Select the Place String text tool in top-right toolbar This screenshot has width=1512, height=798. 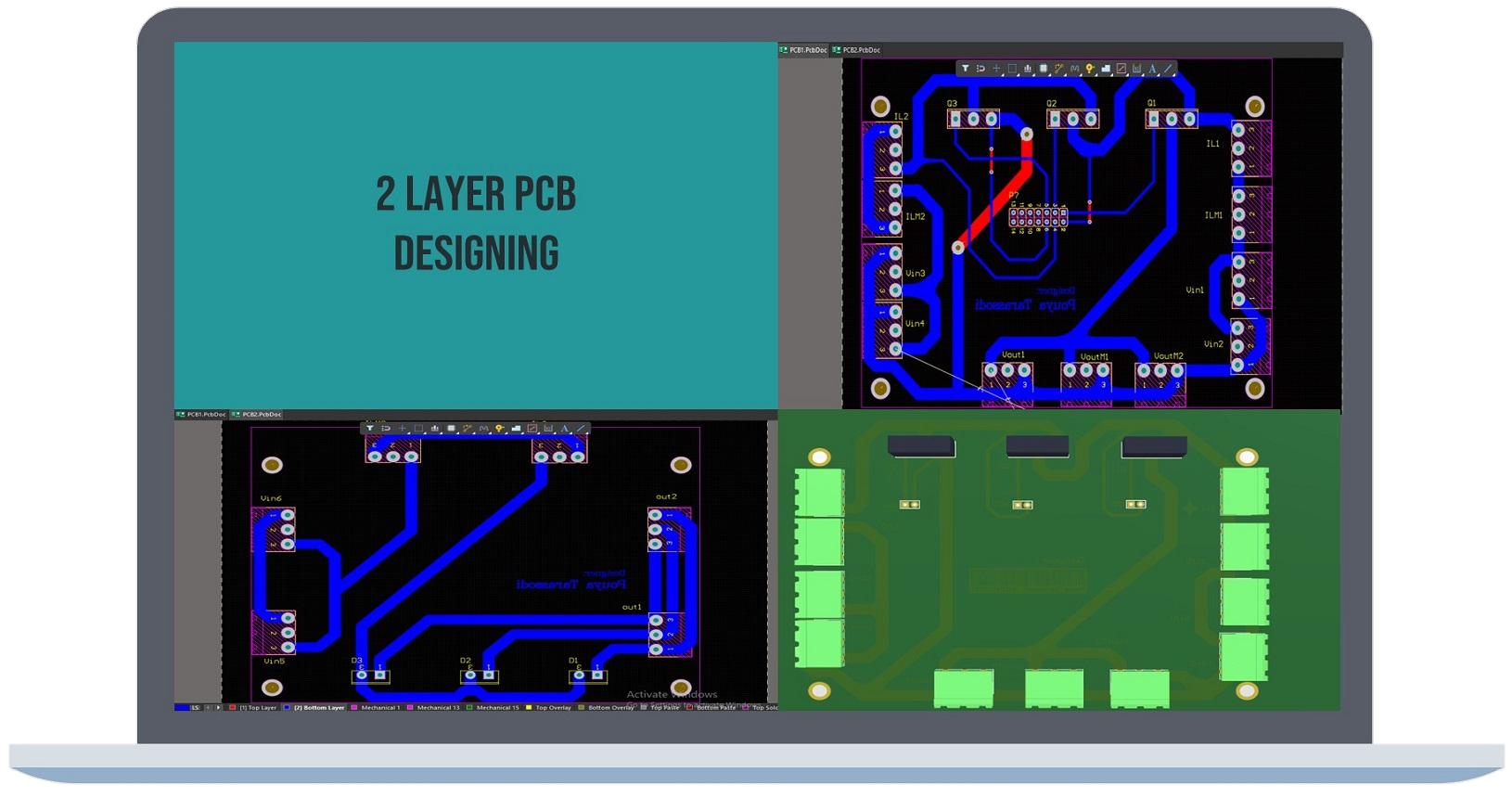1153,69
